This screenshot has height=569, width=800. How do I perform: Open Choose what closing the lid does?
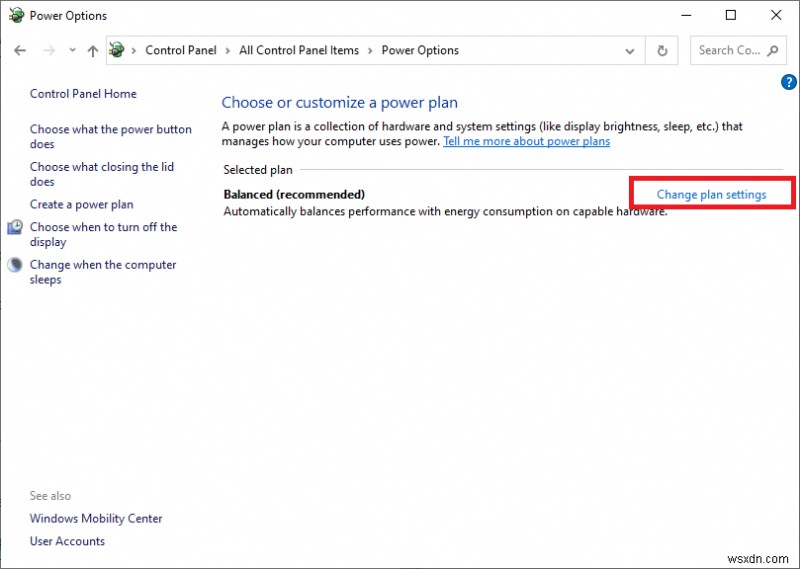click(102, 174)
